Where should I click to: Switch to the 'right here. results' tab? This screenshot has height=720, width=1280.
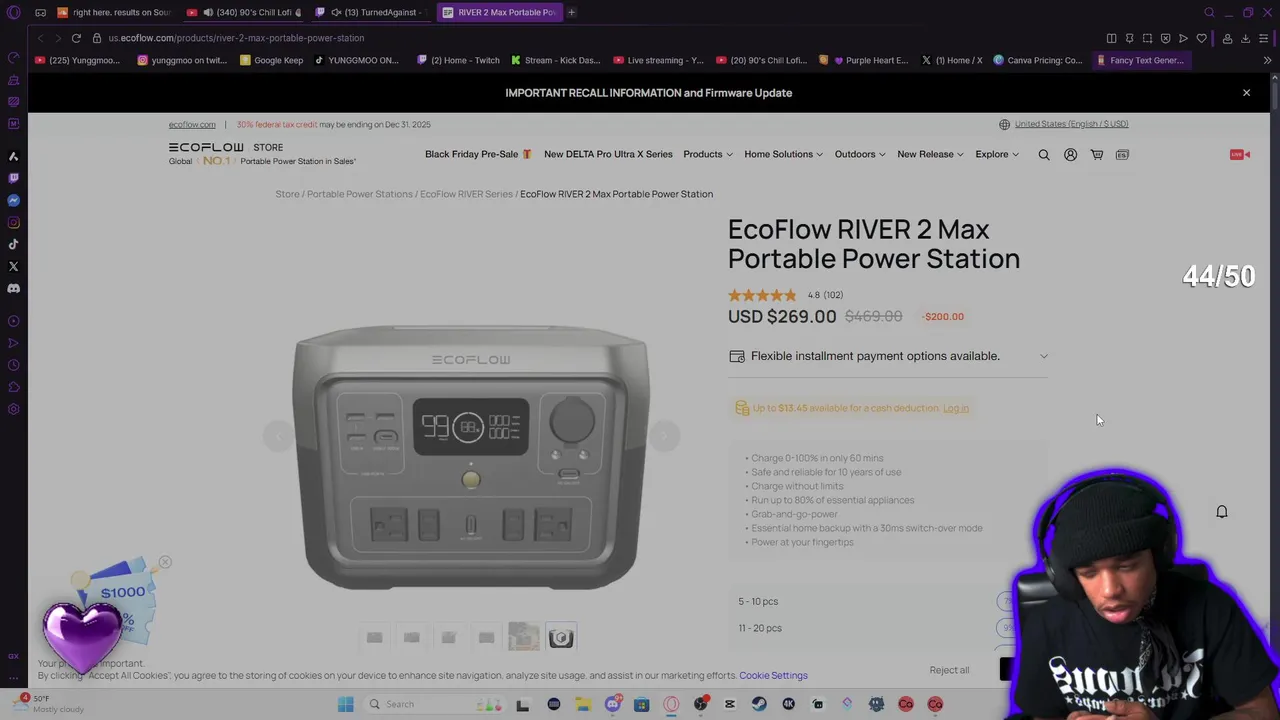pyautogui.click(x=115, y=12)
